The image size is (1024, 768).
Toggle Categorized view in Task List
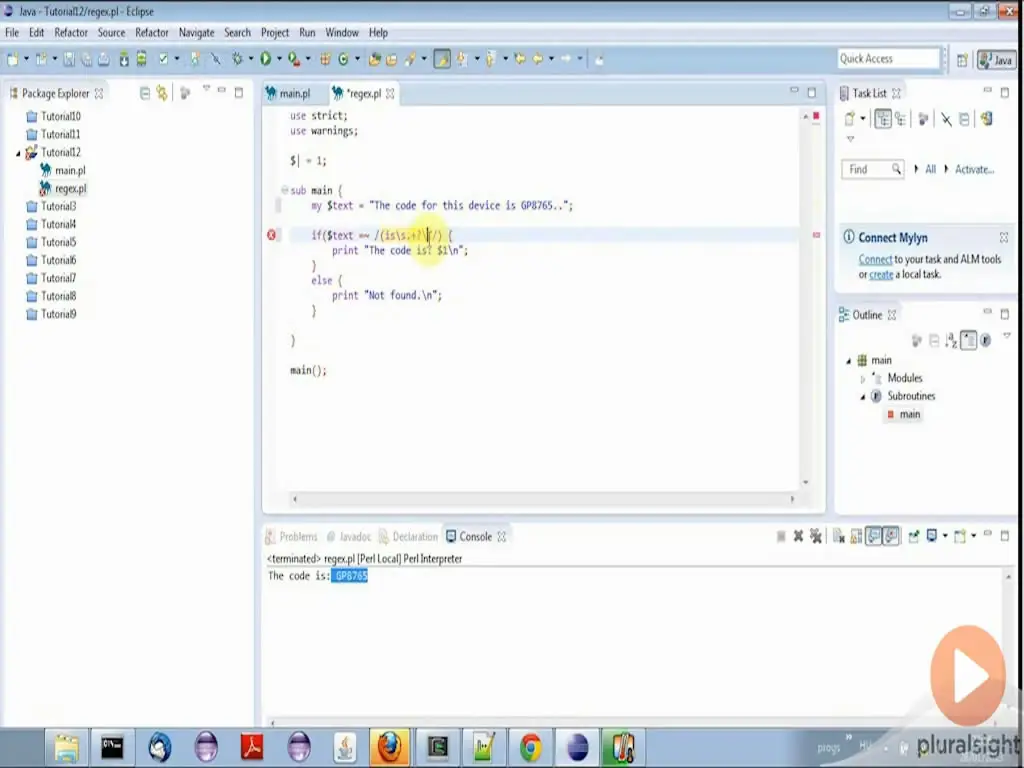click(x=883, y=119)
